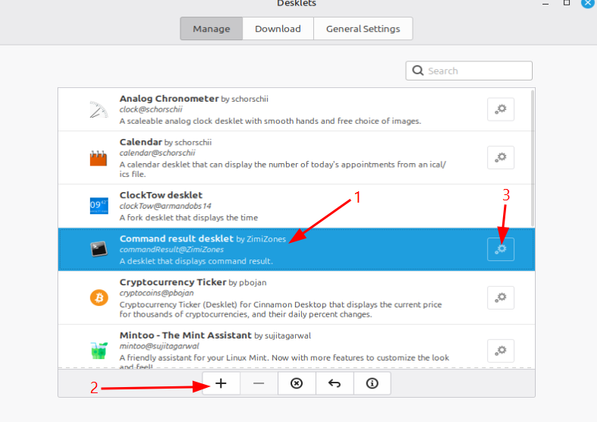Open settings gear for Mintoo desklet
Viewport: 597px width, 422px height.
[x=501, y=351]
